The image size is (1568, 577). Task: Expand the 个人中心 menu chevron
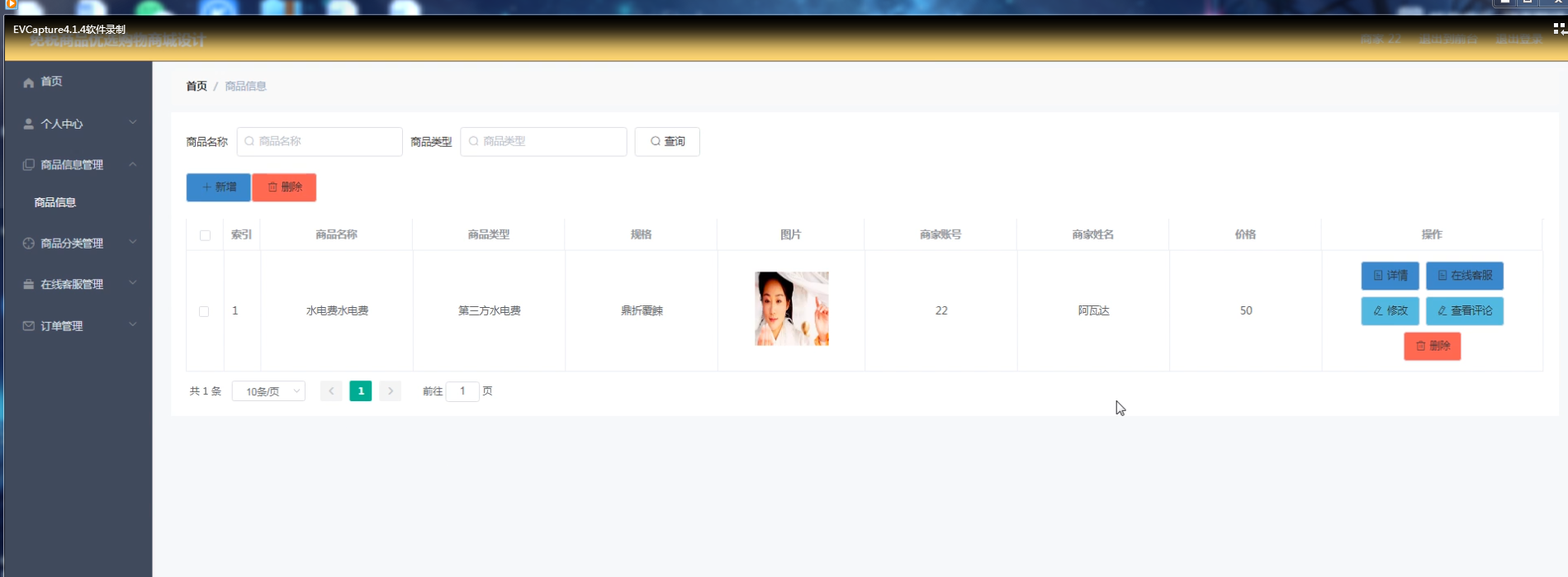coord(133,123)
